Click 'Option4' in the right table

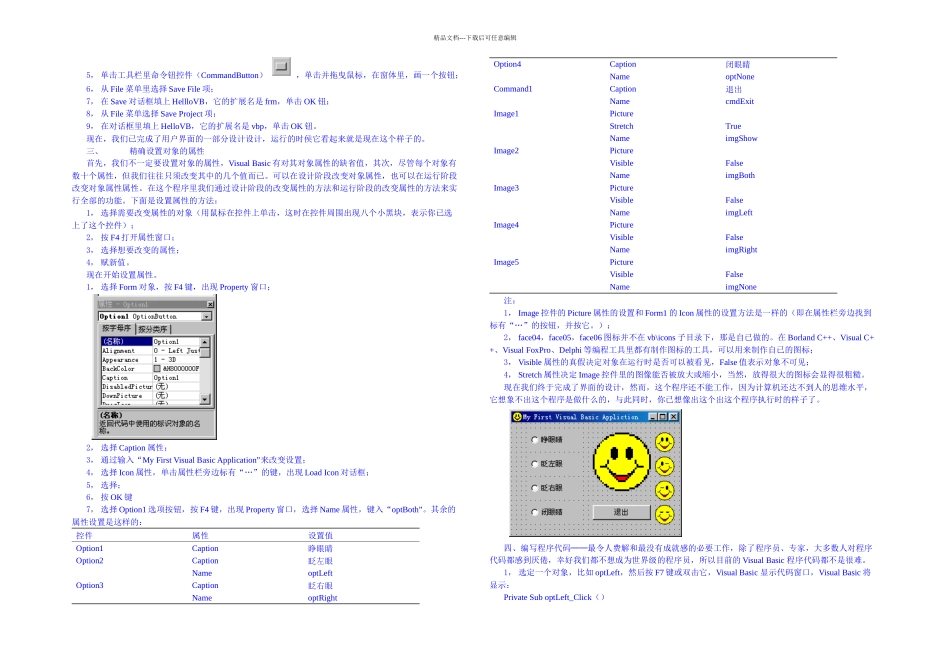507,64
